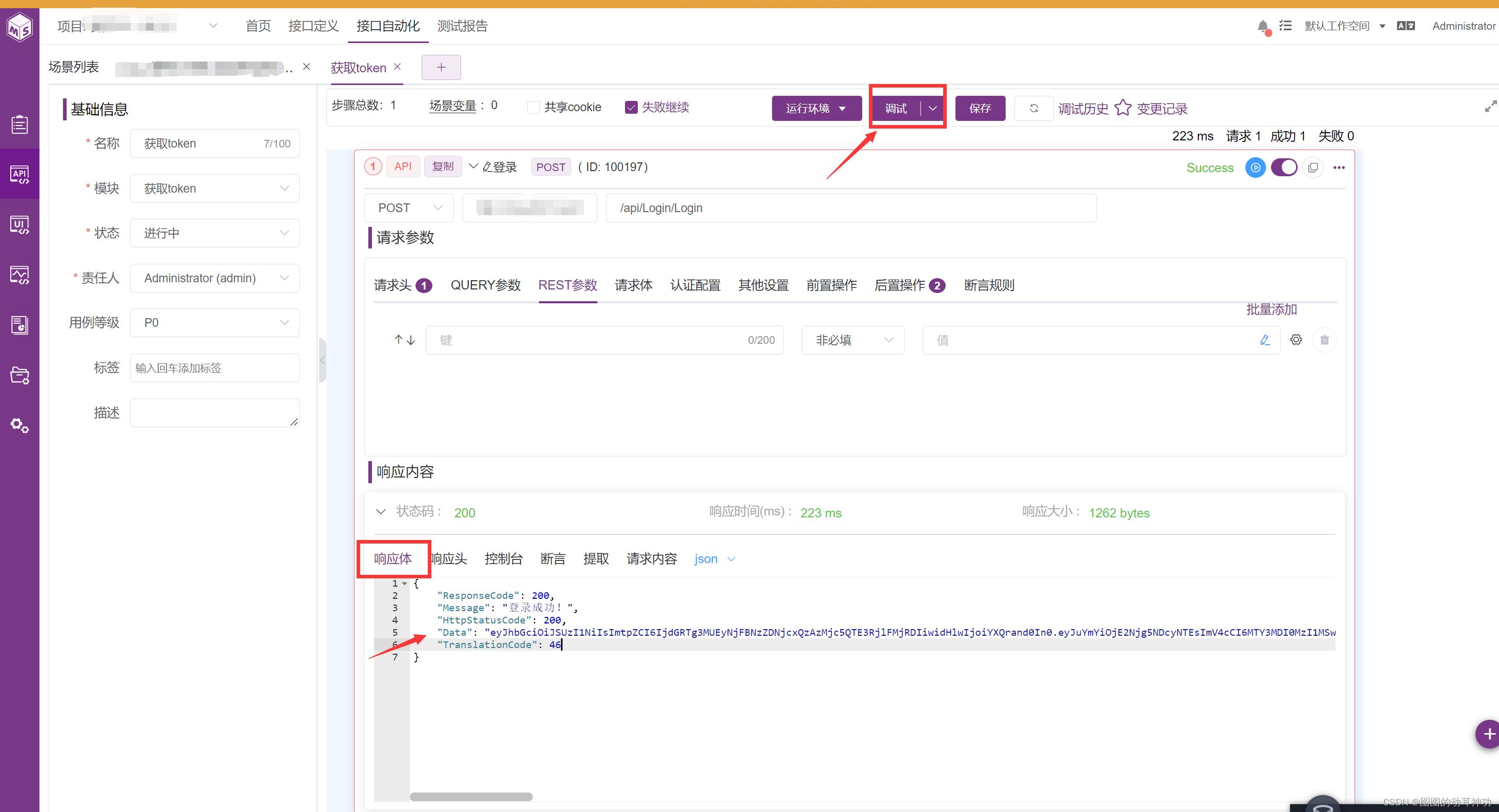Switch language with the translate icon
The image size is (1499, 812).
(1406, 26)
